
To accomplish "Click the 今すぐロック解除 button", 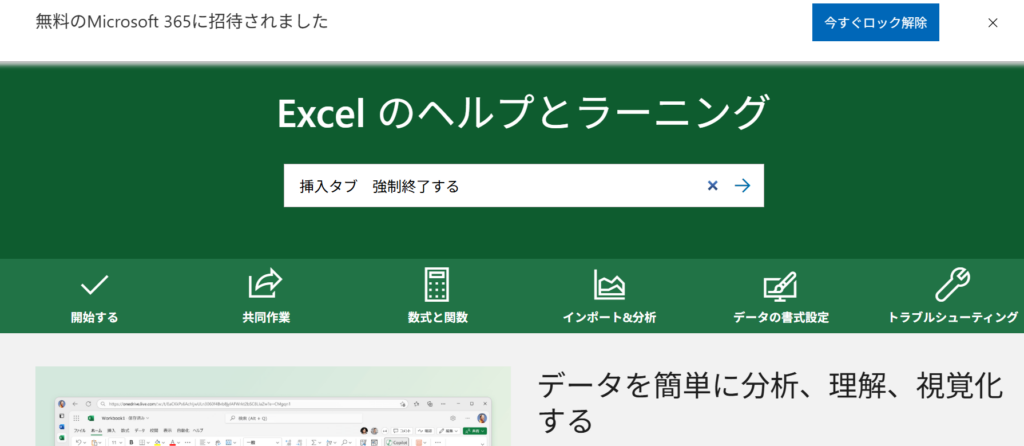I will 875,22.
